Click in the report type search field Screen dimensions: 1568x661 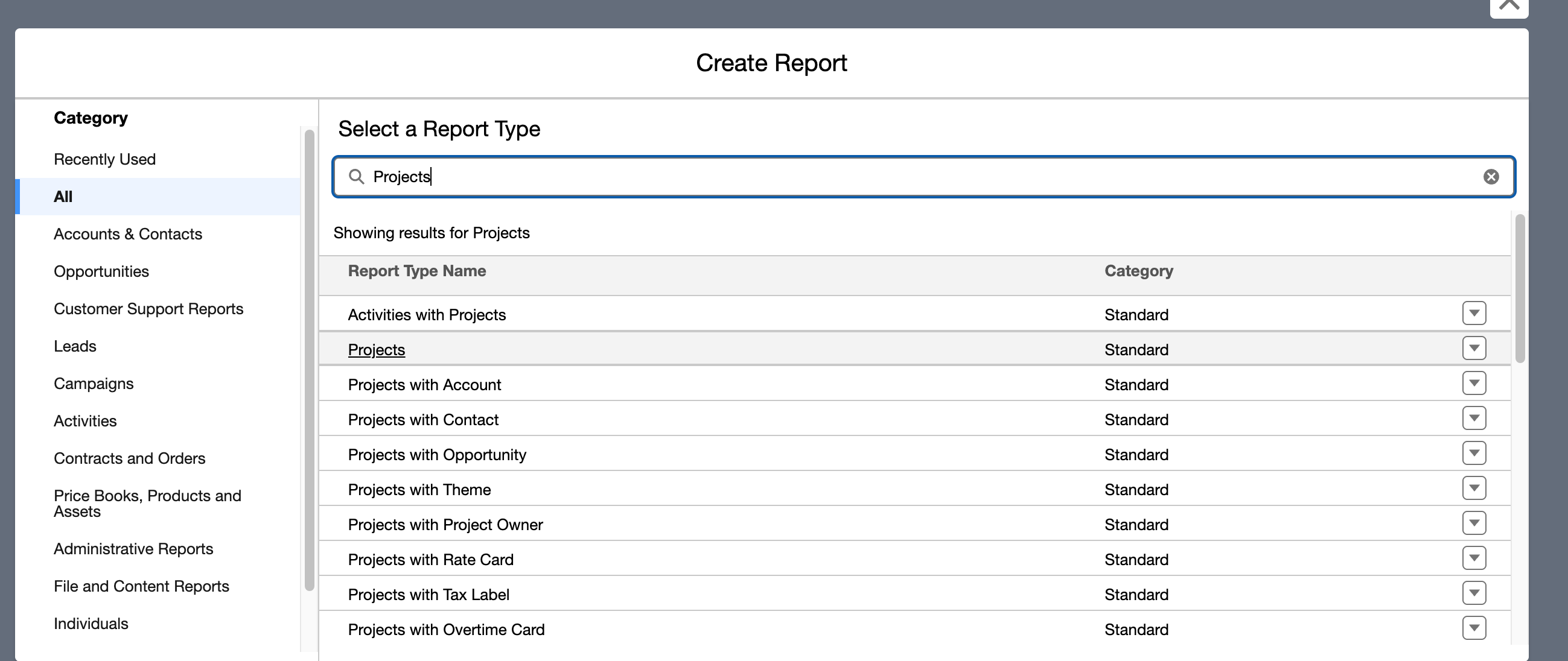923,176
